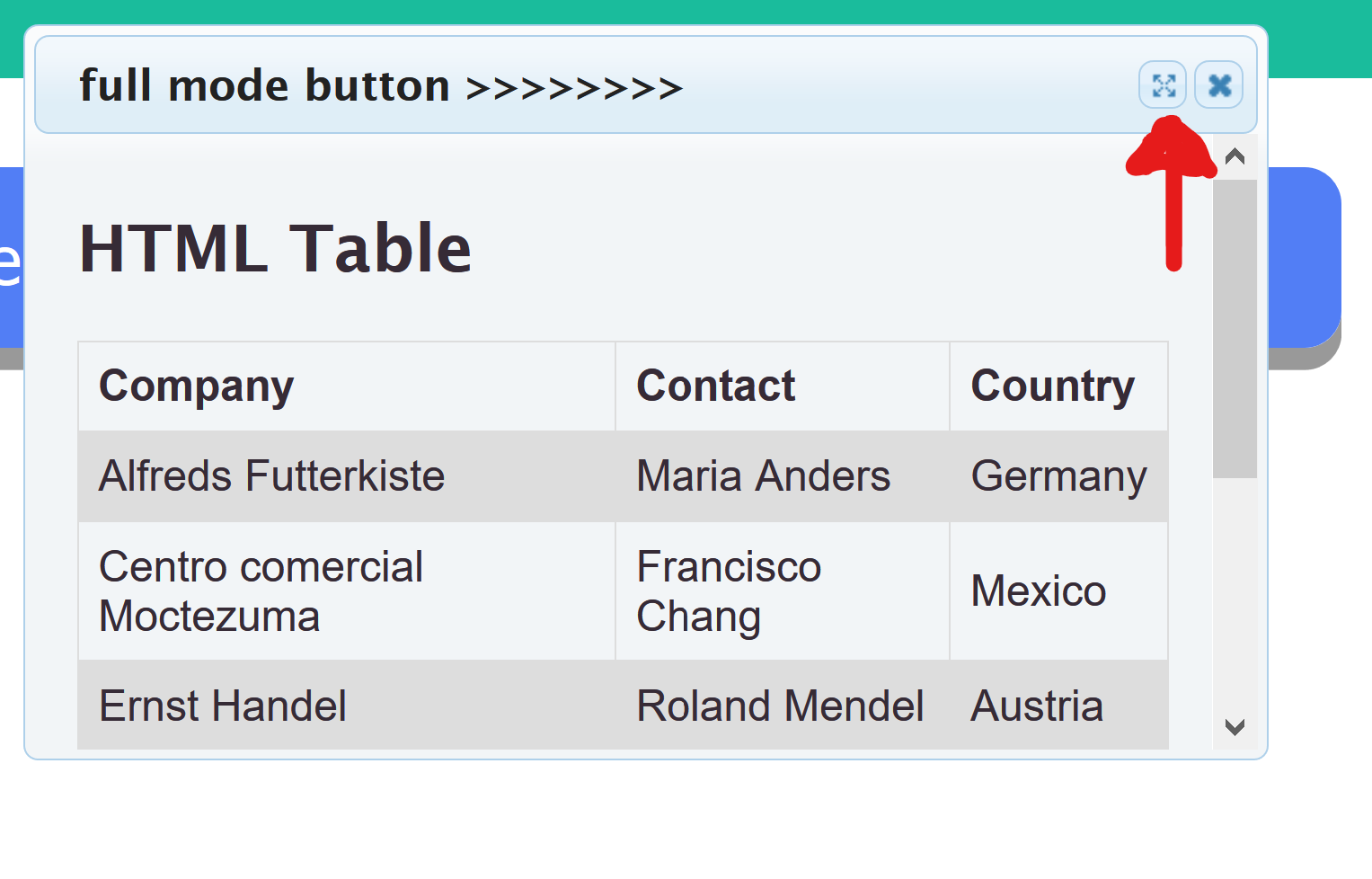Select the Centro comercial Moctezuma cell

click(261, 591)
